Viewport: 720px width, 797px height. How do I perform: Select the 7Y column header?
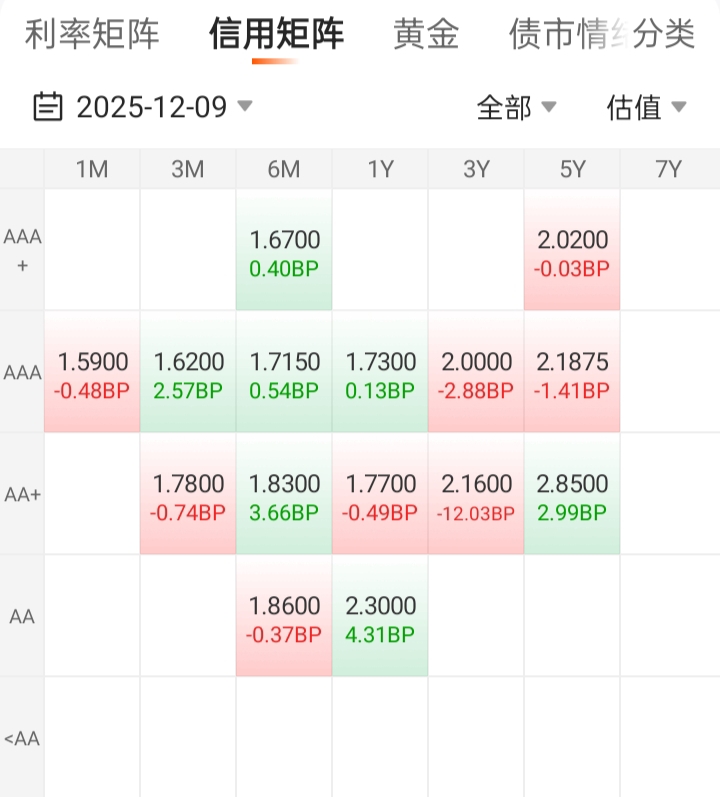point(668,169)
